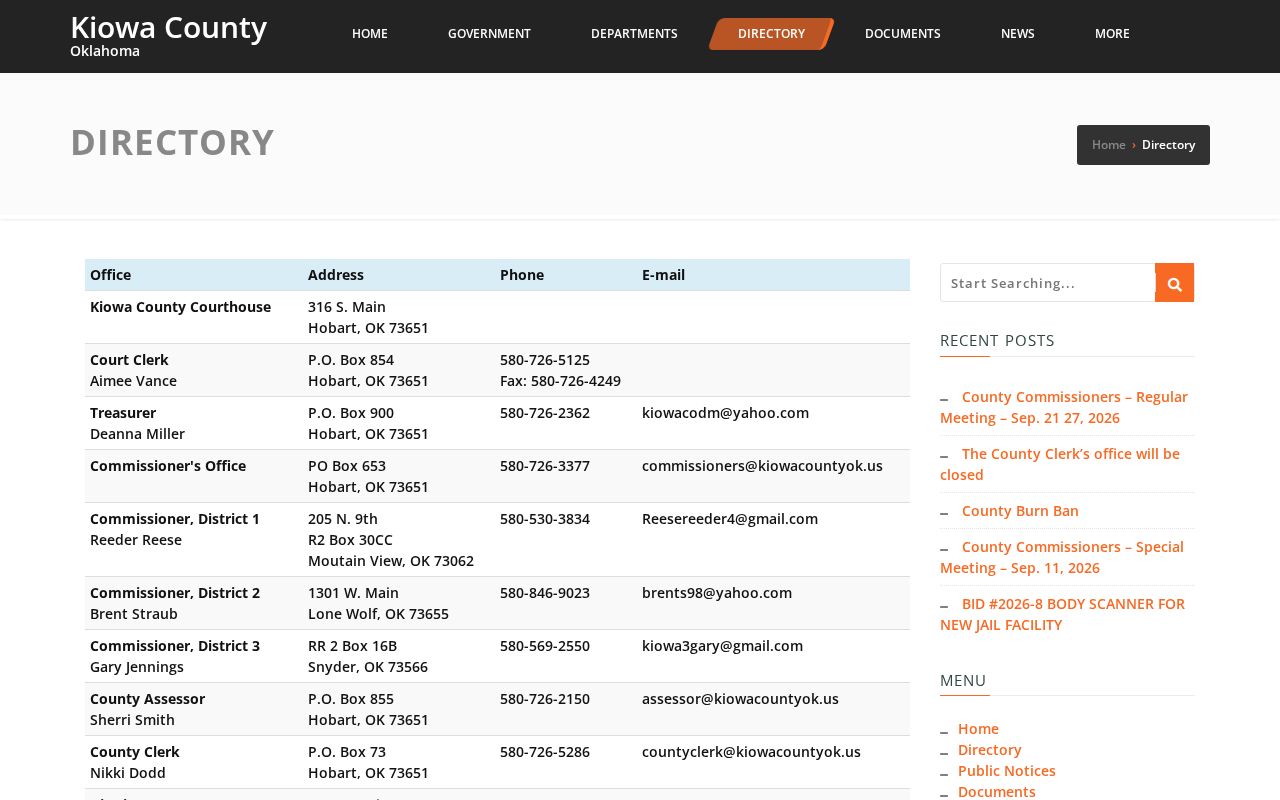Click the E-mail column header
Image resolution: width=1280 pixels, height=800 pixels.
663,275
